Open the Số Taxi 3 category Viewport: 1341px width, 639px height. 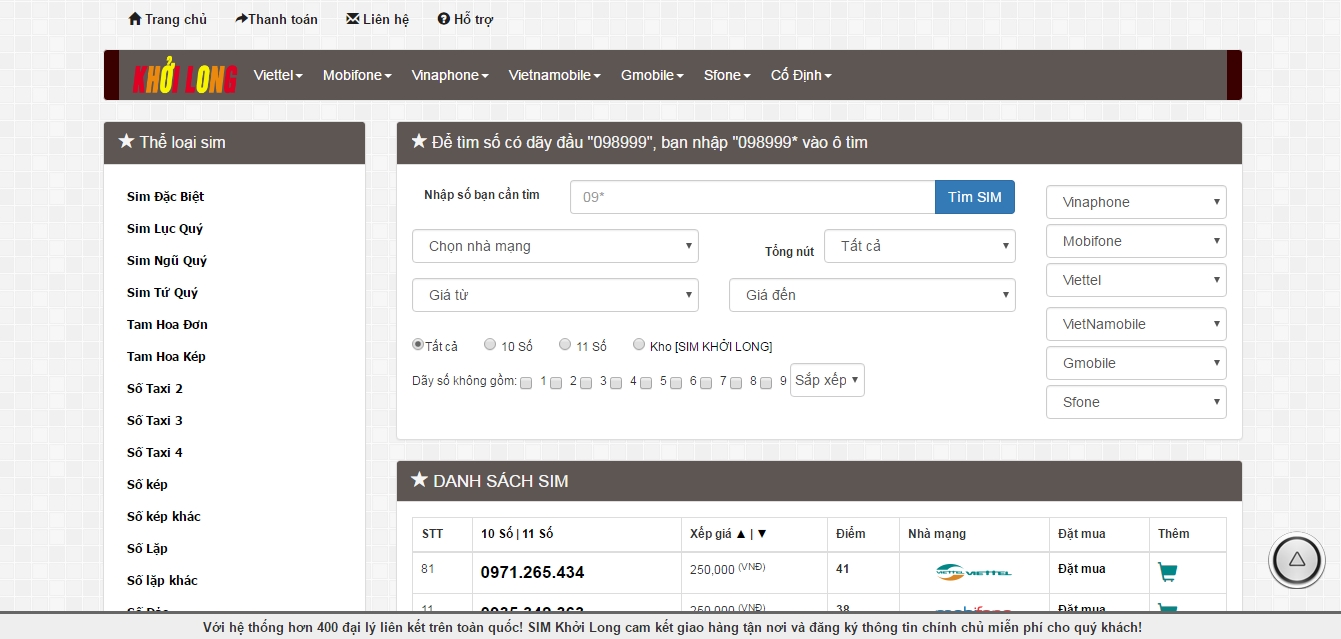tap(155, 420)
